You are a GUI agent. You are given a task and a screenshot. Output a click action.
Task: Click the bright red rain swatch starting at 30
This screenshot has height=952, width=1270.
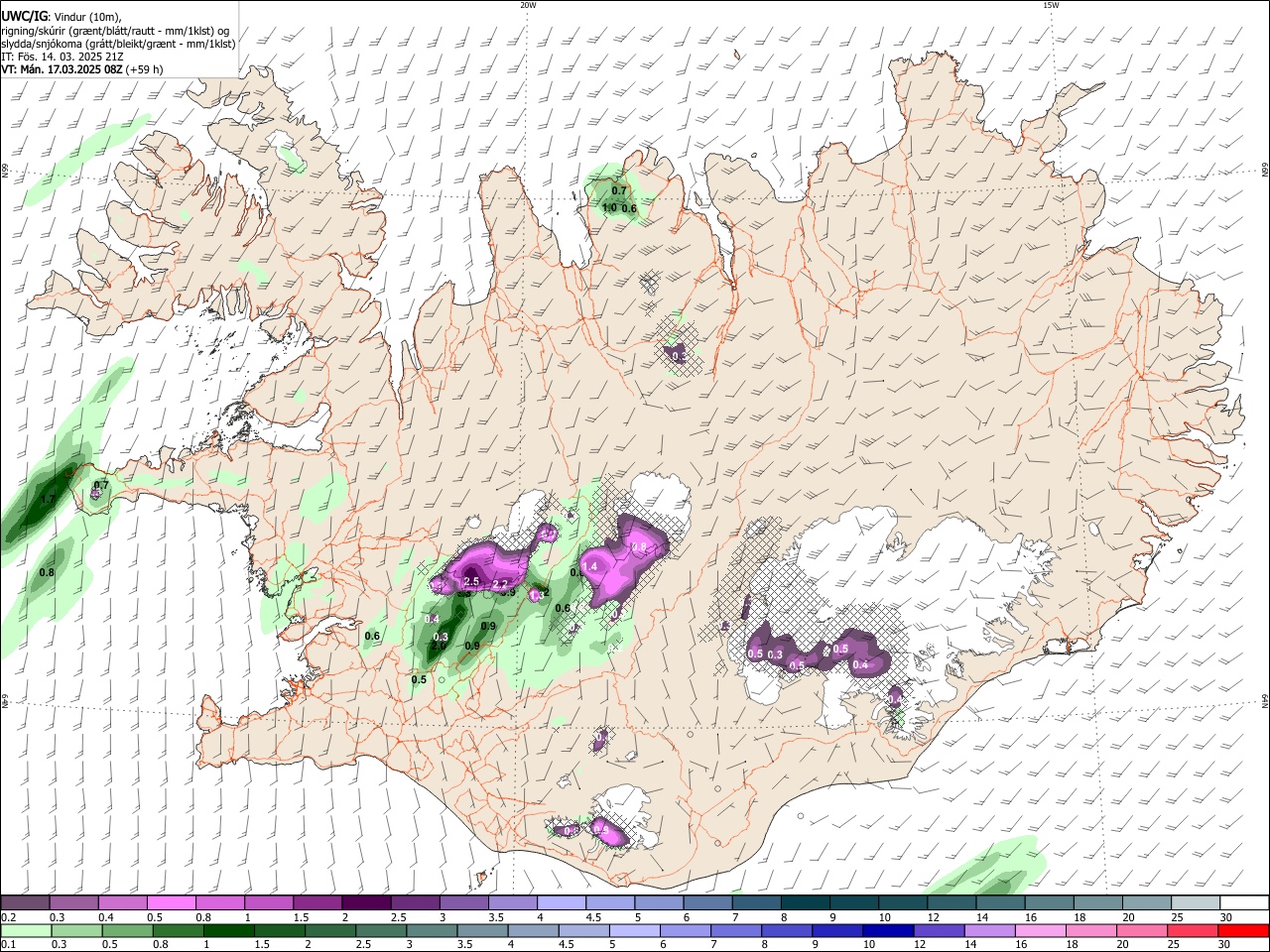tap(1244, 930)
